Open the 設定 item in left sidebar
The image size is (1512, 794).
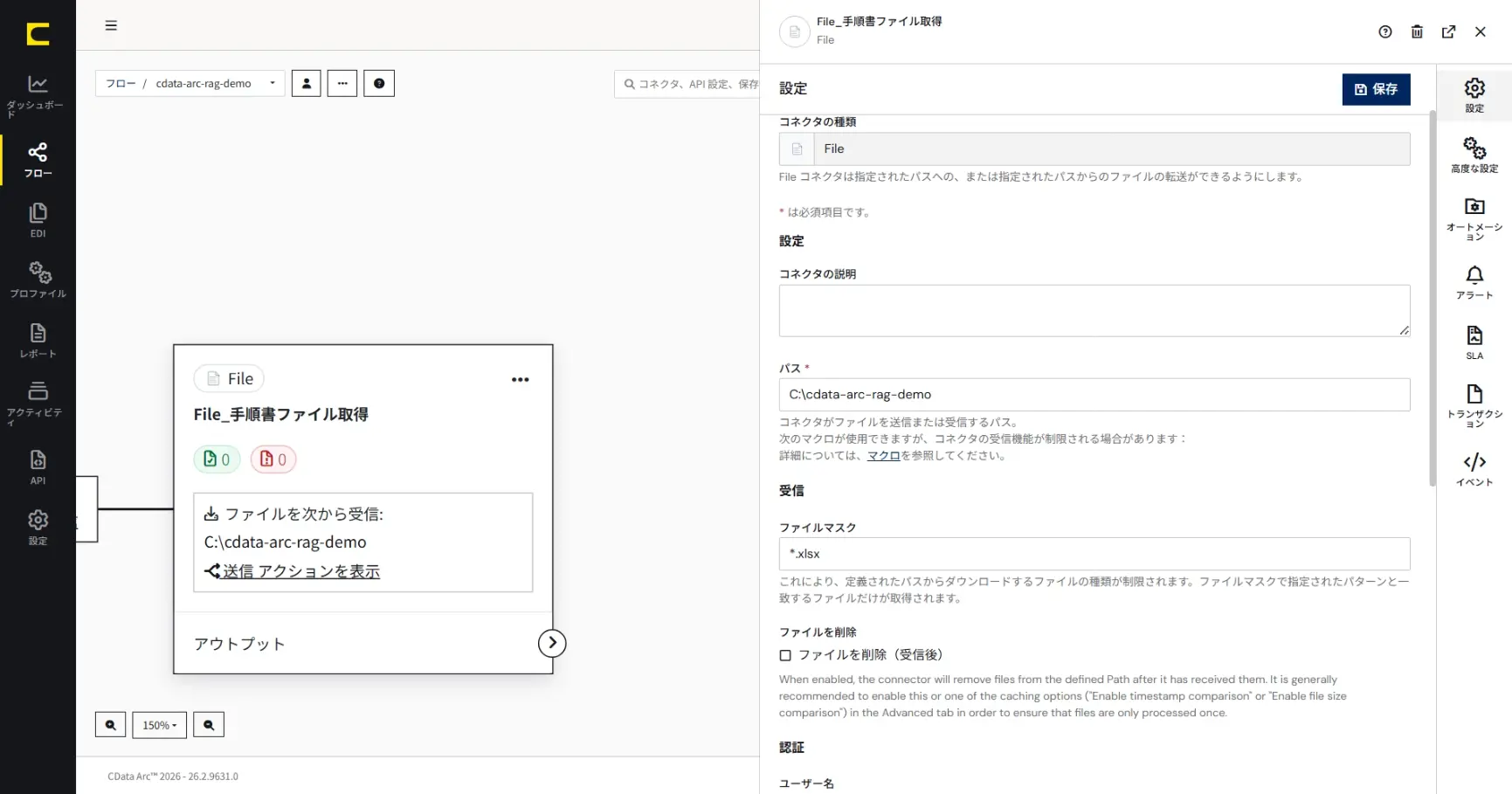38,527
